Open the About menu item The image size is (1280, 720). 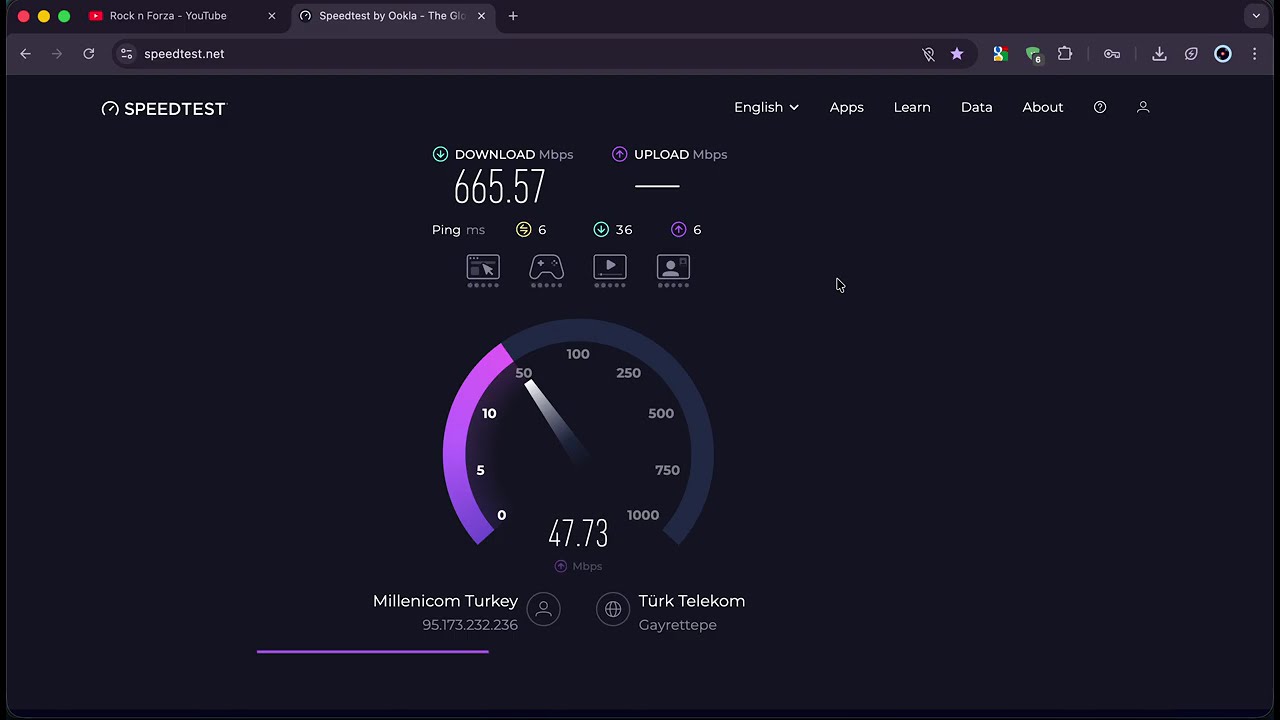click(1043, 107)
